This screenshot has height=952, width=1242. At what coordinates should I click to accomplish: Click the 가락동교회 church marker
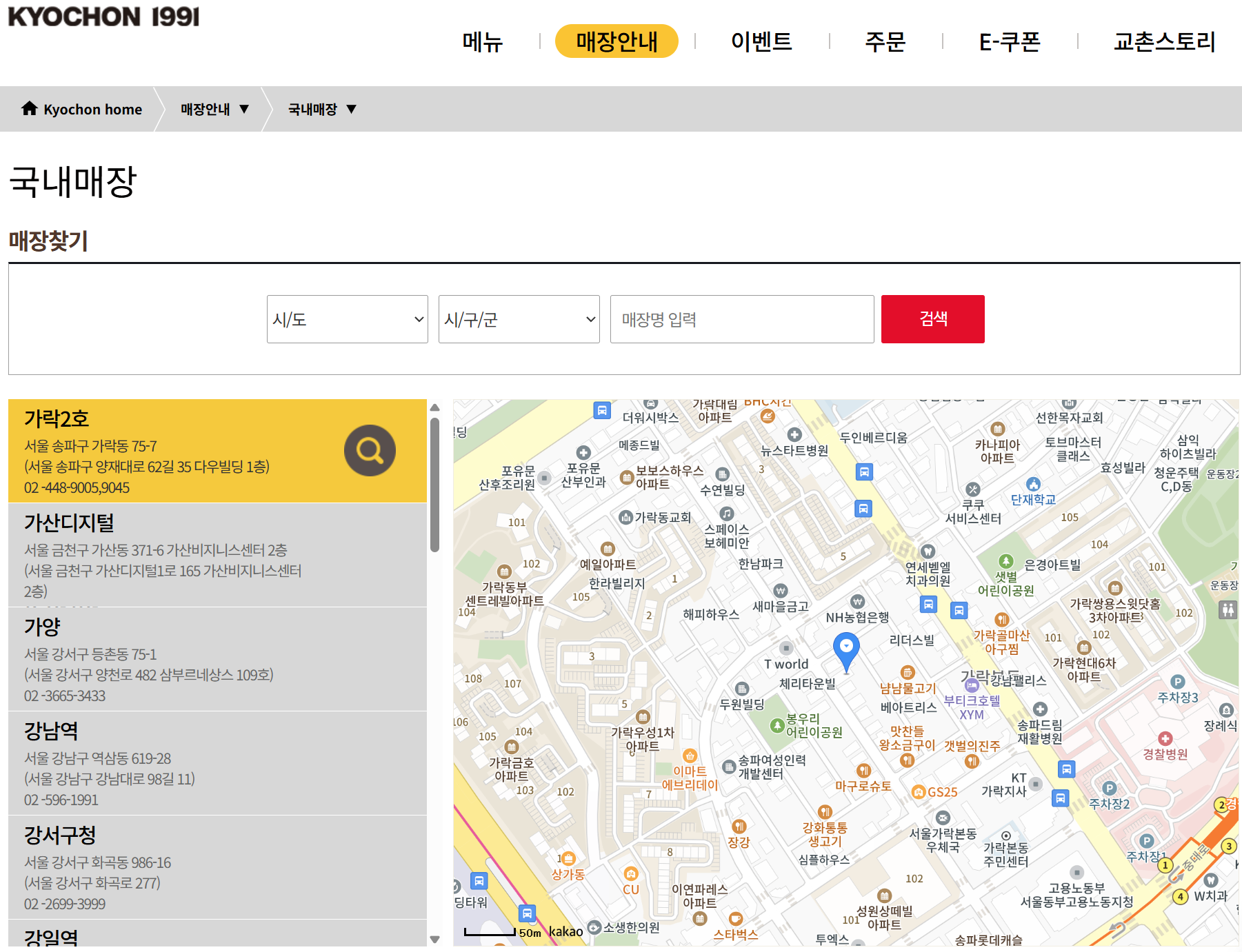pos(625,517)
